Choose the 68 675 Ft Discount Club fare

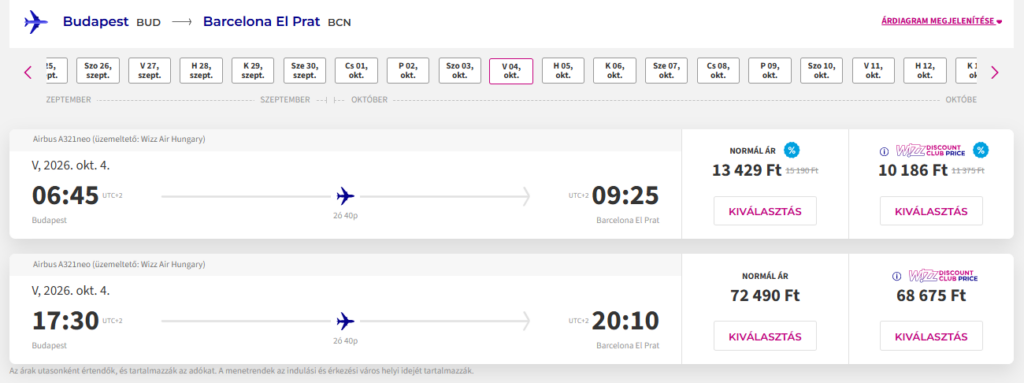click(x=931, y=336)
